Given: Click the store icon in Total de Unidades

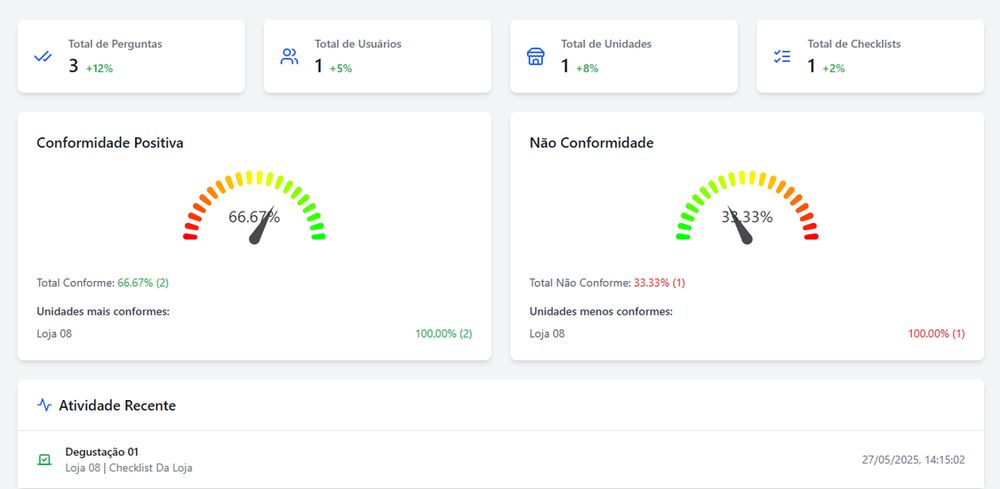Looking at the screenshot, I should click(x=536, y=57).
